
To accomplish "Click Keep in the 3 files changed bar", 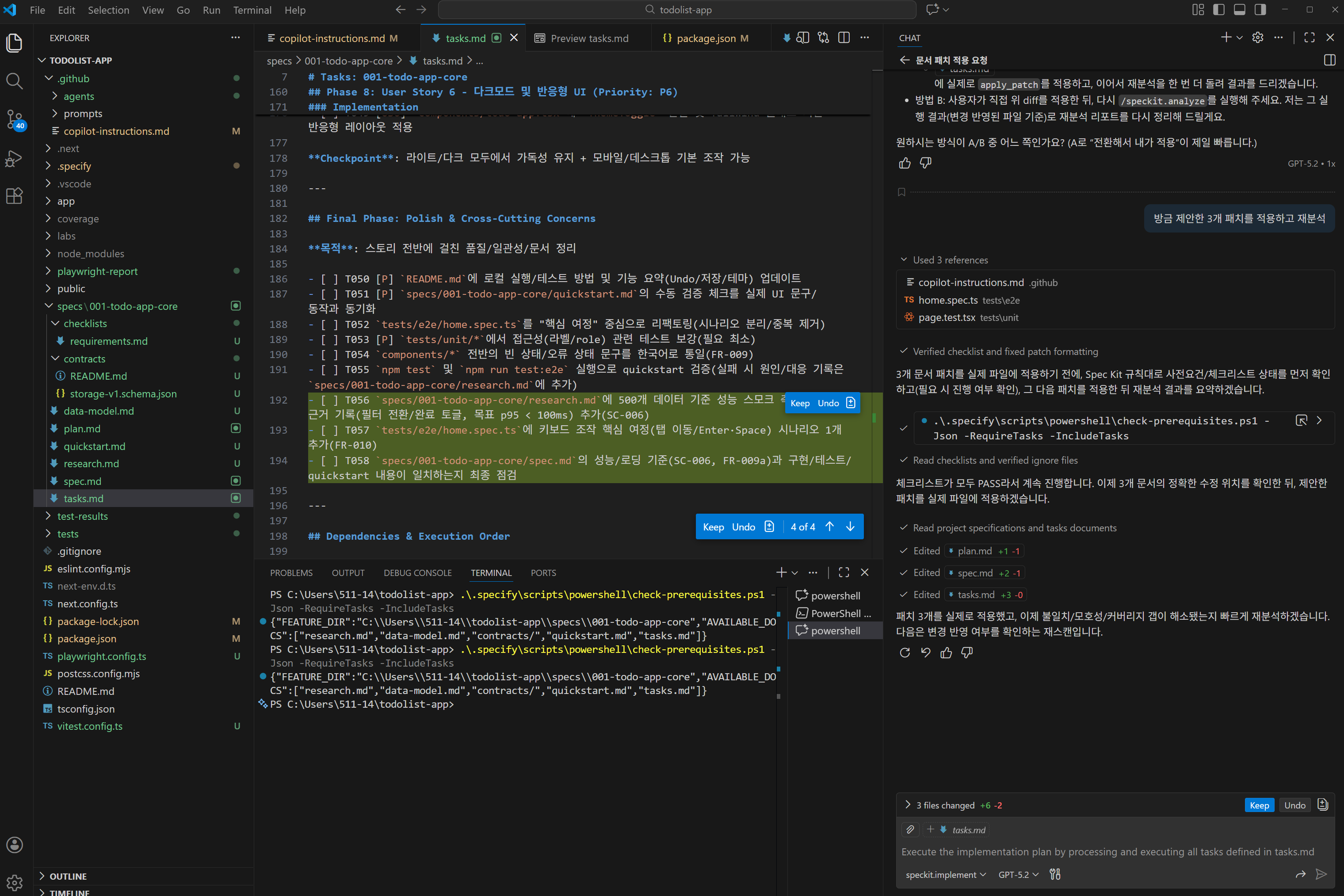I will point(1259,805).
